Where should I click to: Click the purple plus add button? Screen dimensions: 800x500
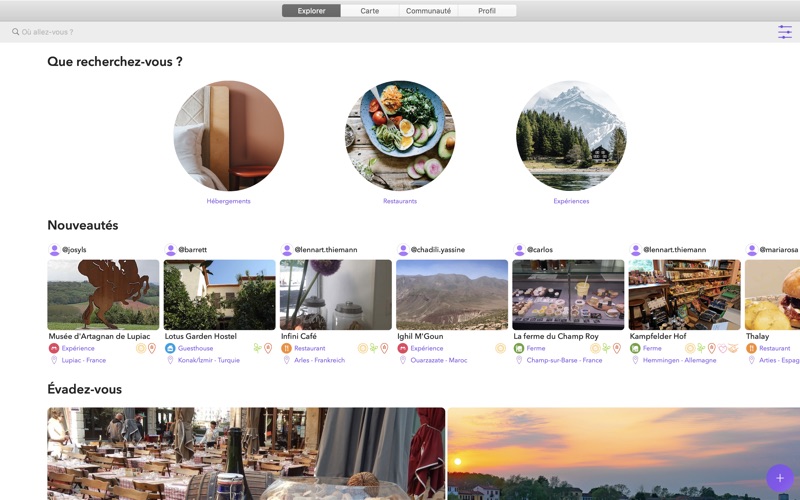[x=780, y=478]
